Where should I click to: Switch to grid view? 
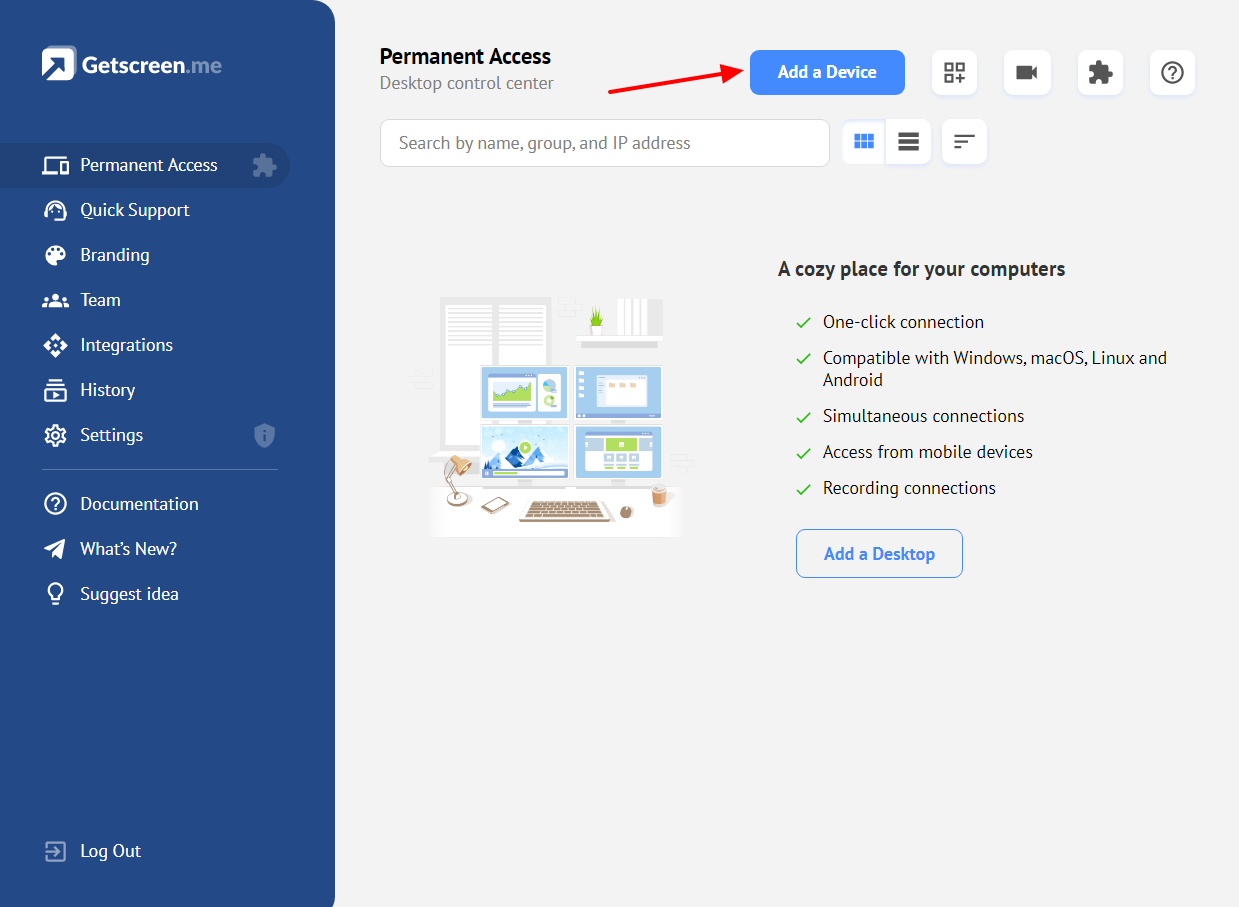point(864,142)
